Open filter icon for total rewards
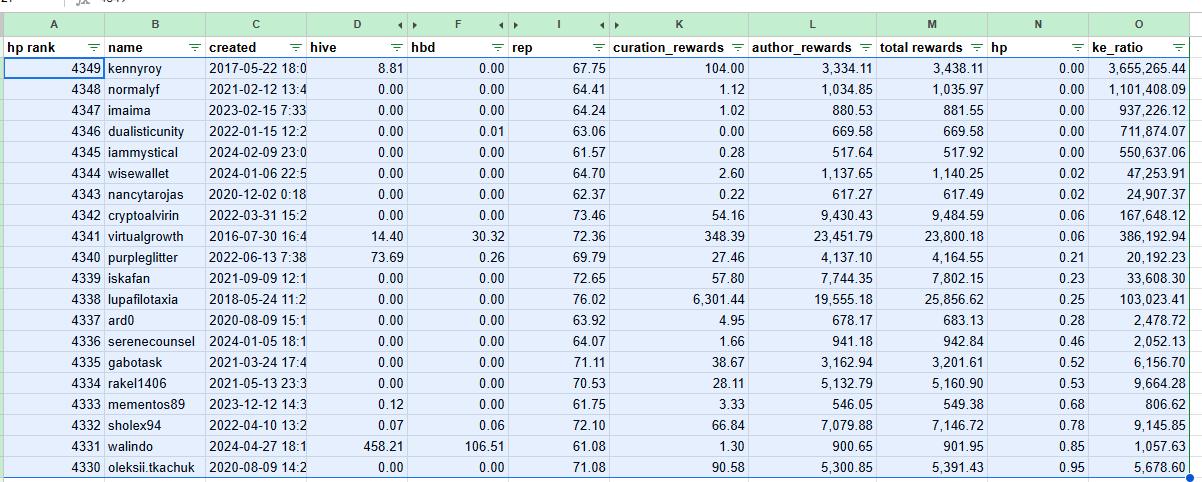The width and height of the screenshot is (1202, 482). coord(976,47)
